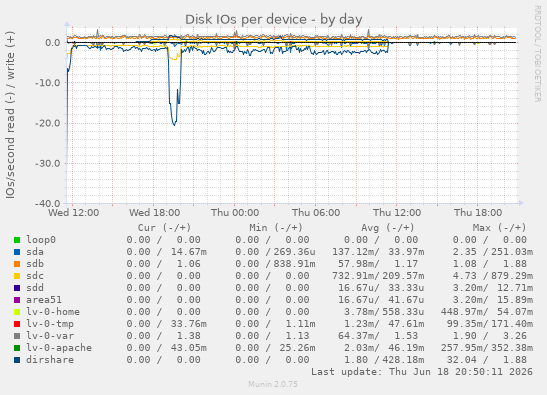Click dirshare Avg read value 1.80

click(x=356, y=360)
